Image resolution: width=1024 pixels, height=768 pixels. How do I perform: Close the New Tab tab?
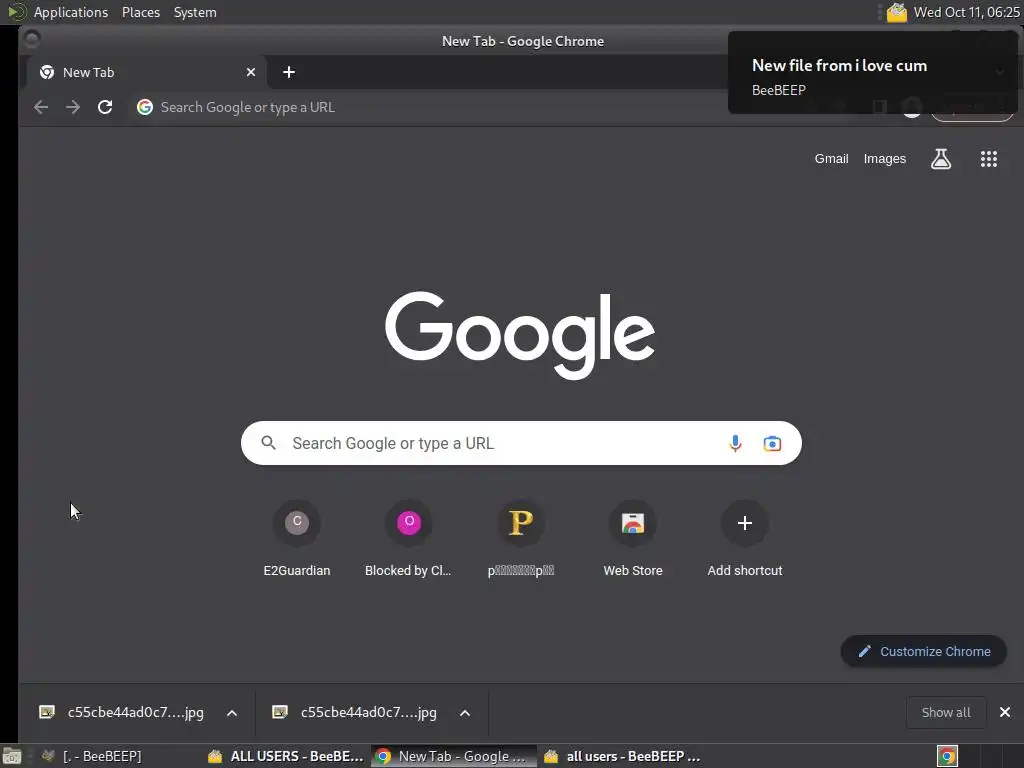coord(251,72)
